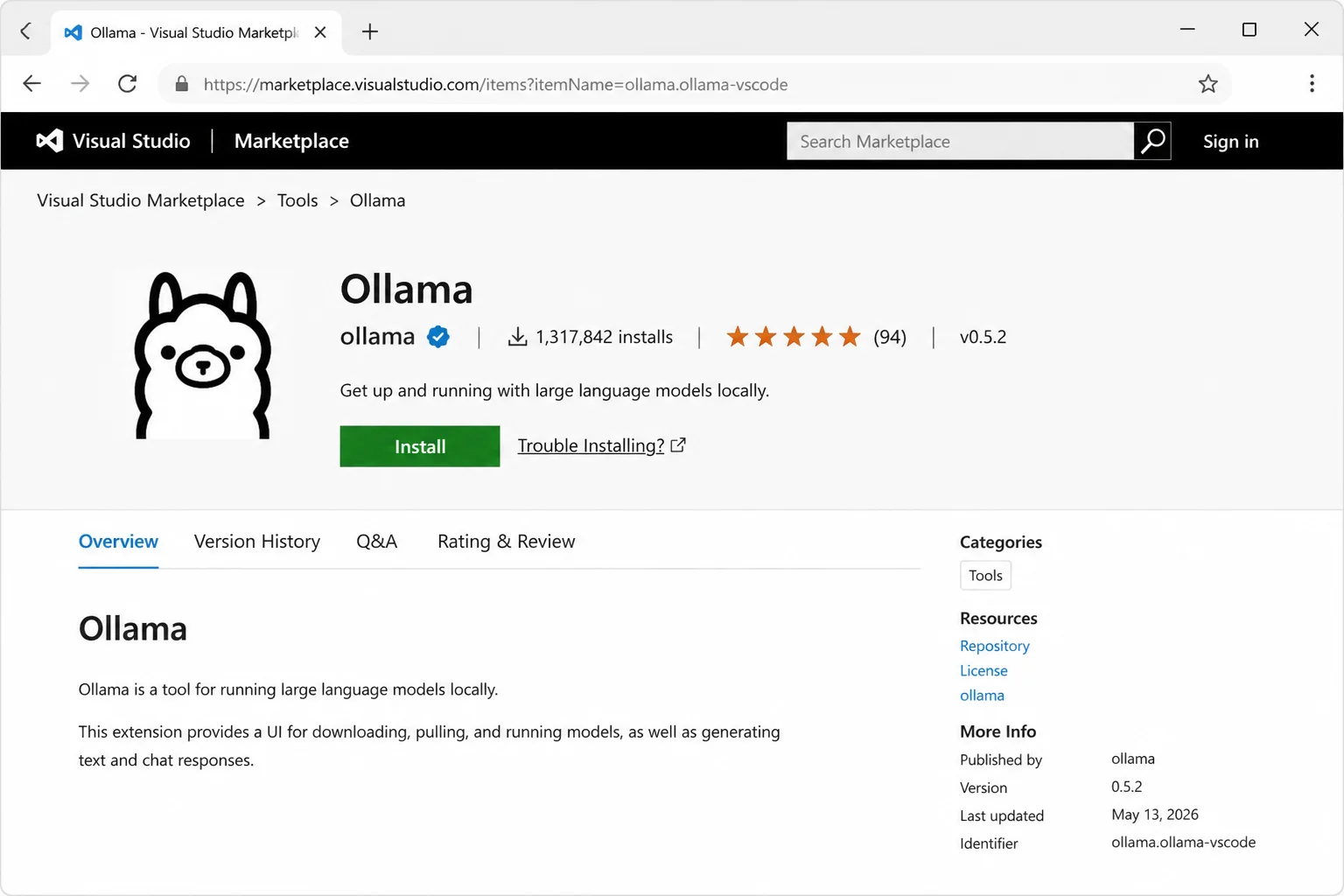Viewport: 1344px width, 896px height.
Task: Open the Tools breadcrumb
Action: point(297,200)
